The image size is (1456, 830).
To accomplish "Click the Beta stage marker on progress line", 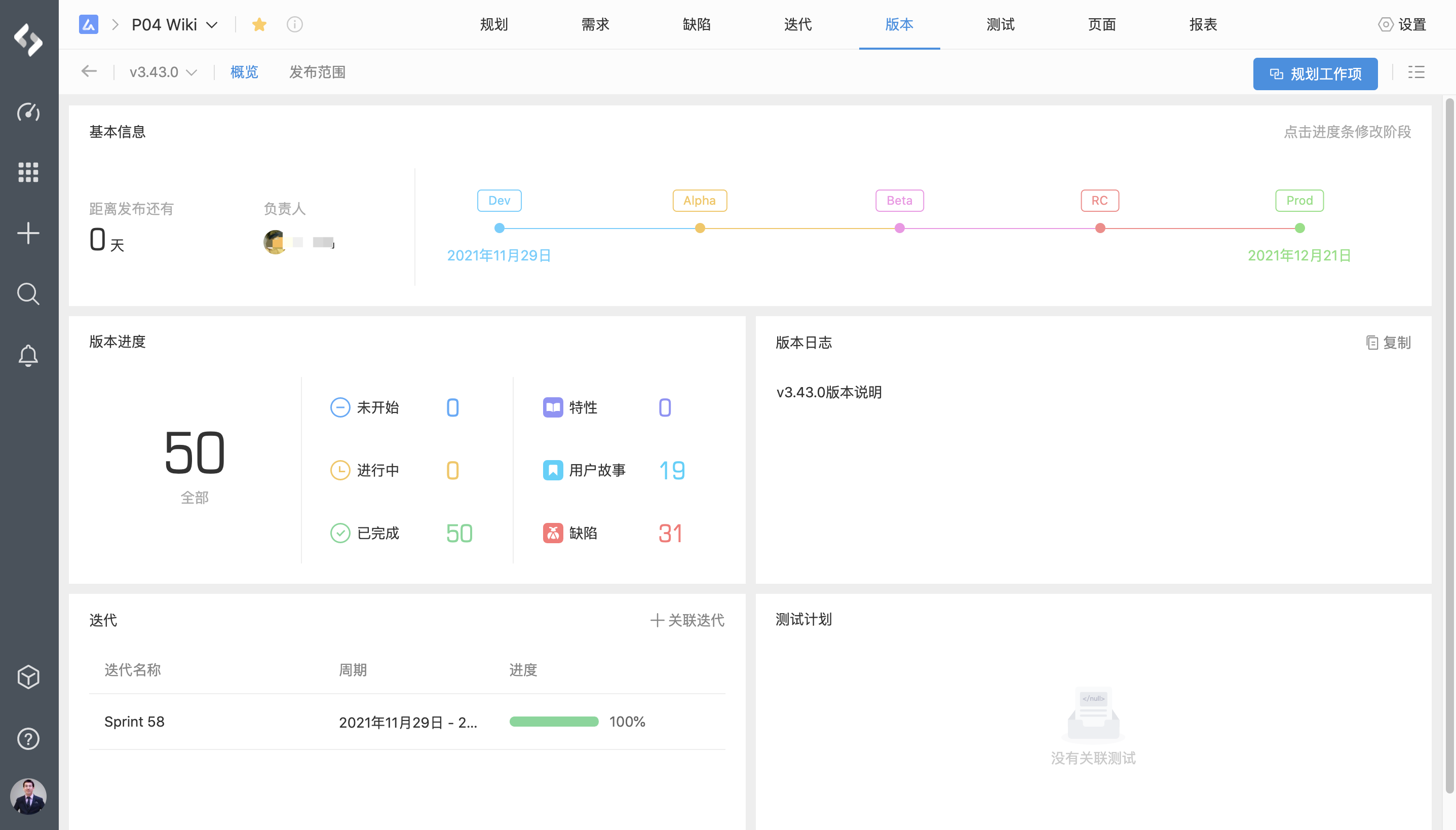I will 899,229.
